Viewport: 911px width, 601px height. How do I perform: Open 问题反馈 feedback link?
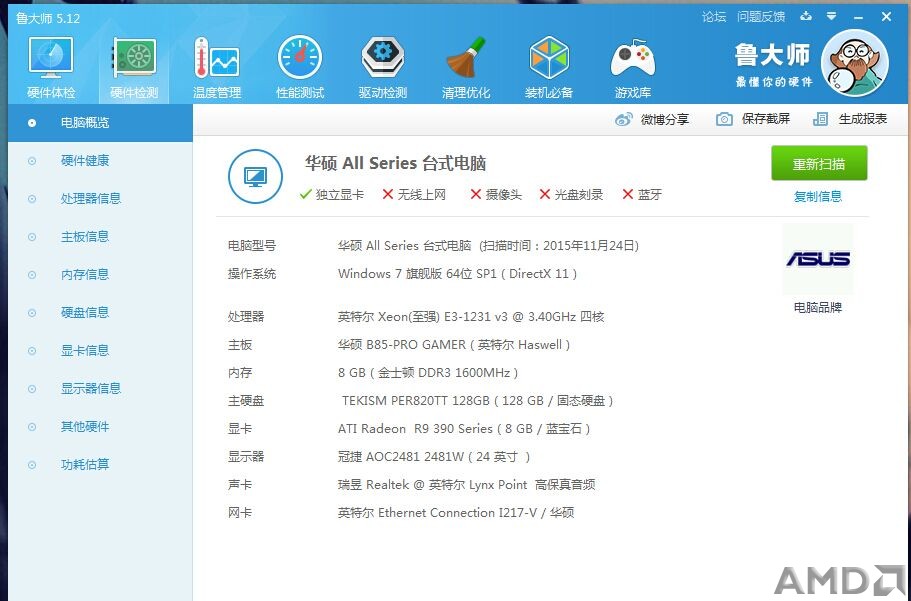click(761, 17)
